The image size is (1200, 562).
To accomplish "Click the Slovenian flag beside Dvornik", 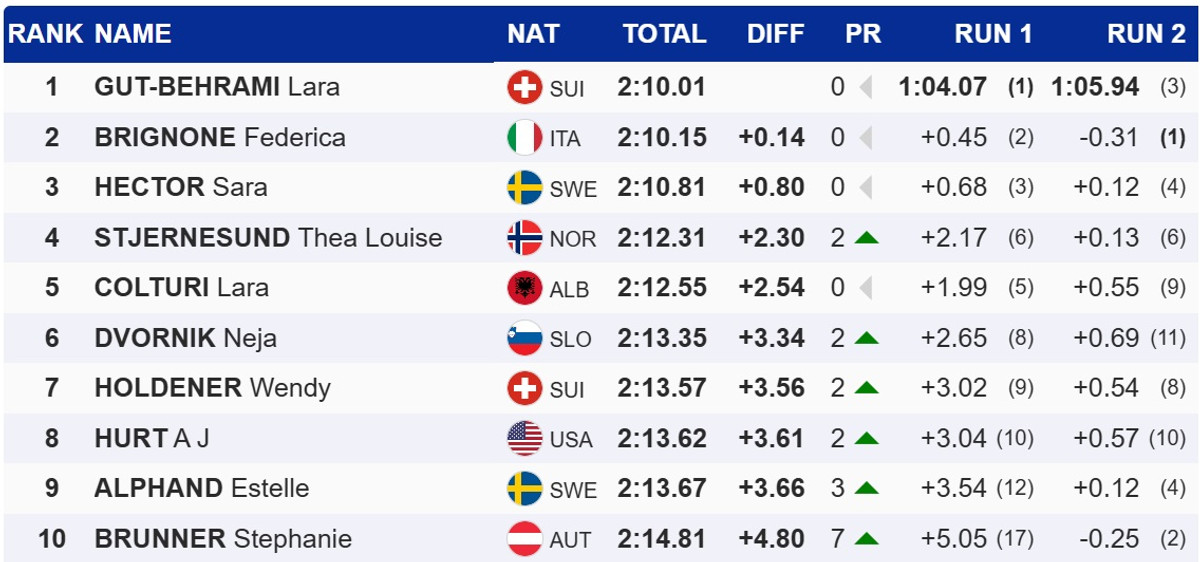I will pos(524,338).
